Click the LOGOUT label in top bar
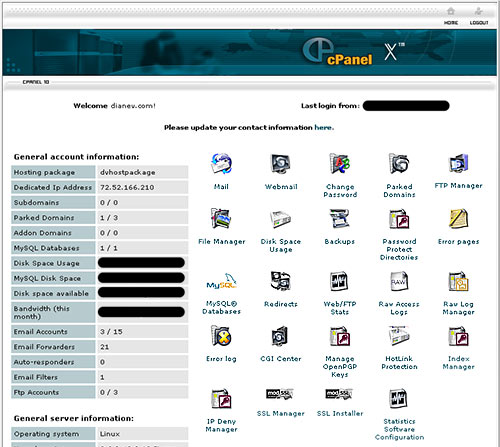The width and height of the screenshot is (500, 447). pyautogui.click(x=479, y=23)
